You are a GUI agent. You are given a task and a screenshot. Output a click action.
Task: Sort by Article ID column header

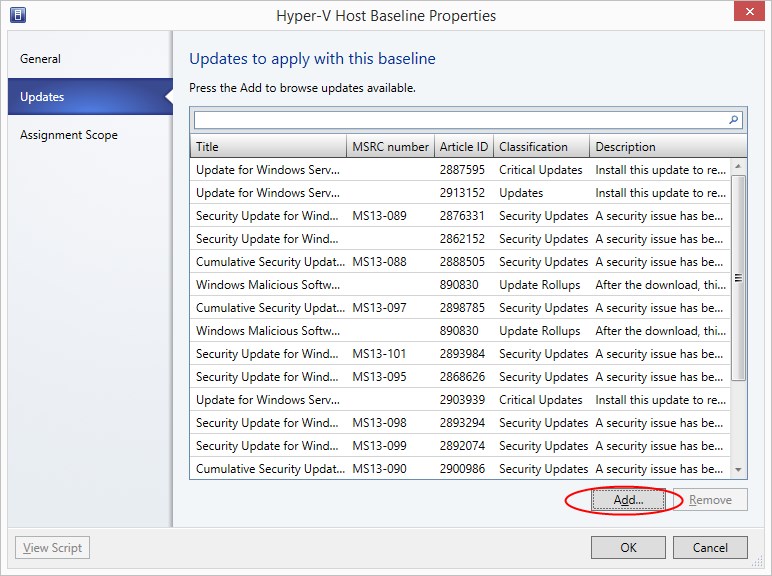pyautogui.click(x=464, y=147)
